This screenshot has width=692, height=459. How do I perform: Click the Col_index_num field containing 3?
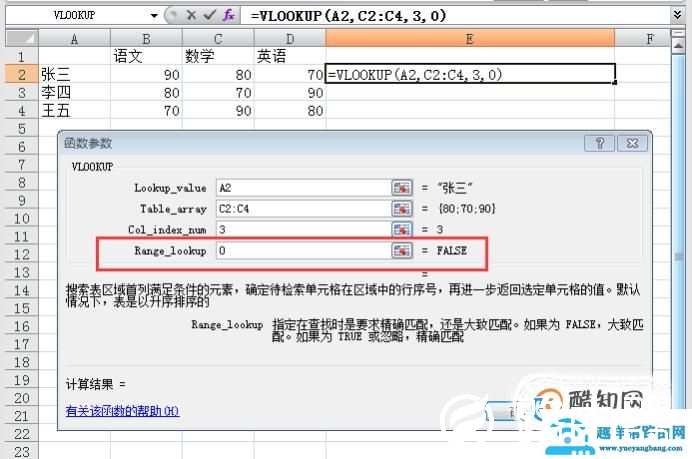click(x=303, y=229)
